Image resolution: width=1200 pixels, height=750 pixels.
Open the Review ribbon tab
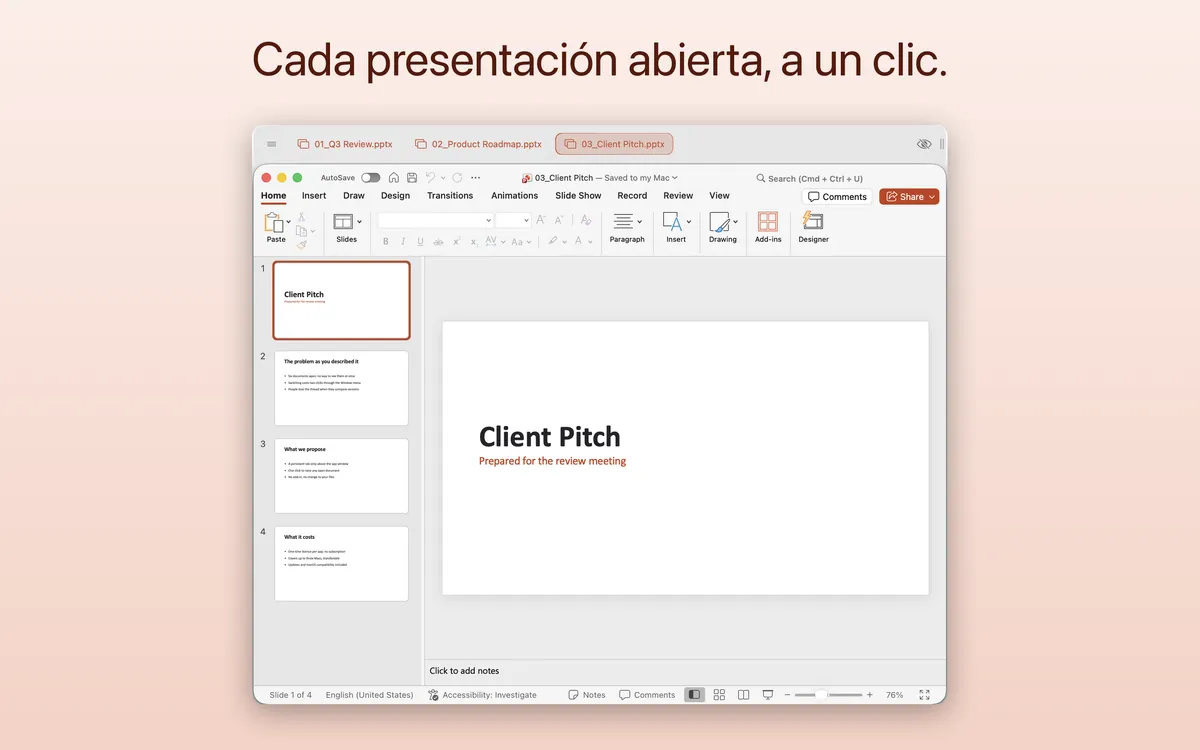coord(678,196)
